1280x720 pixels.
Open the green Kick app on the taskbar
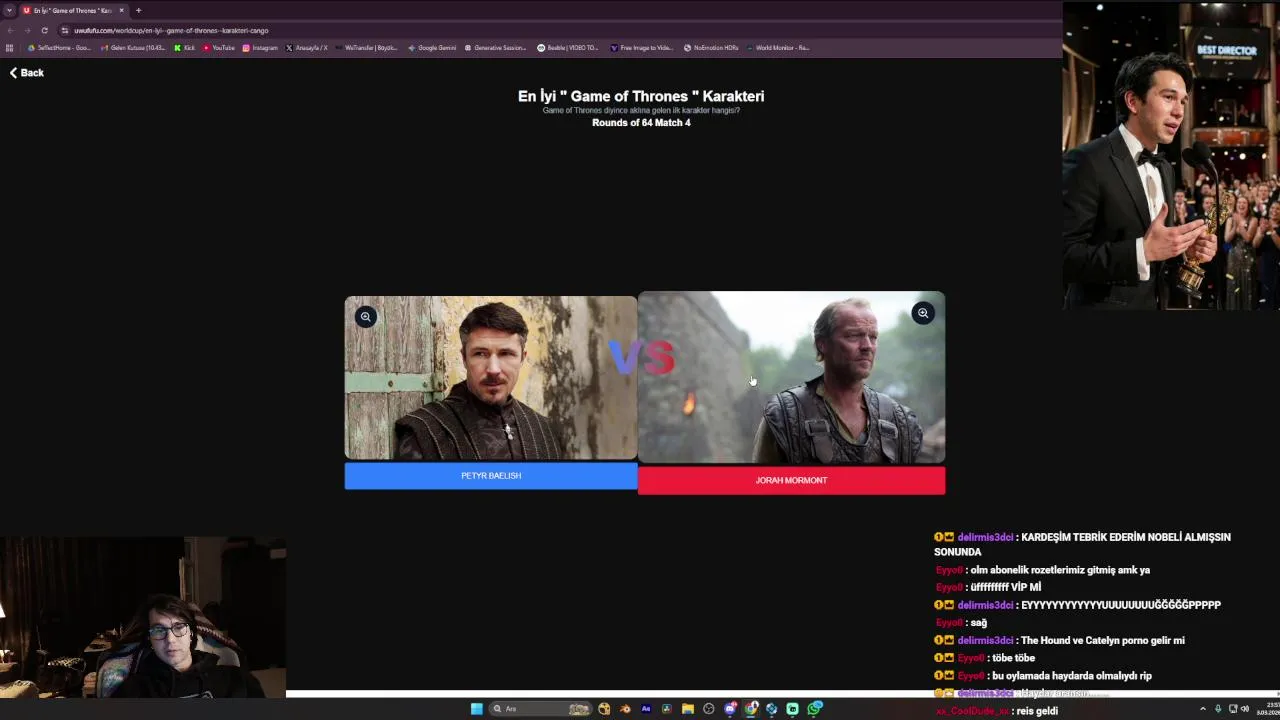(792, 709)
